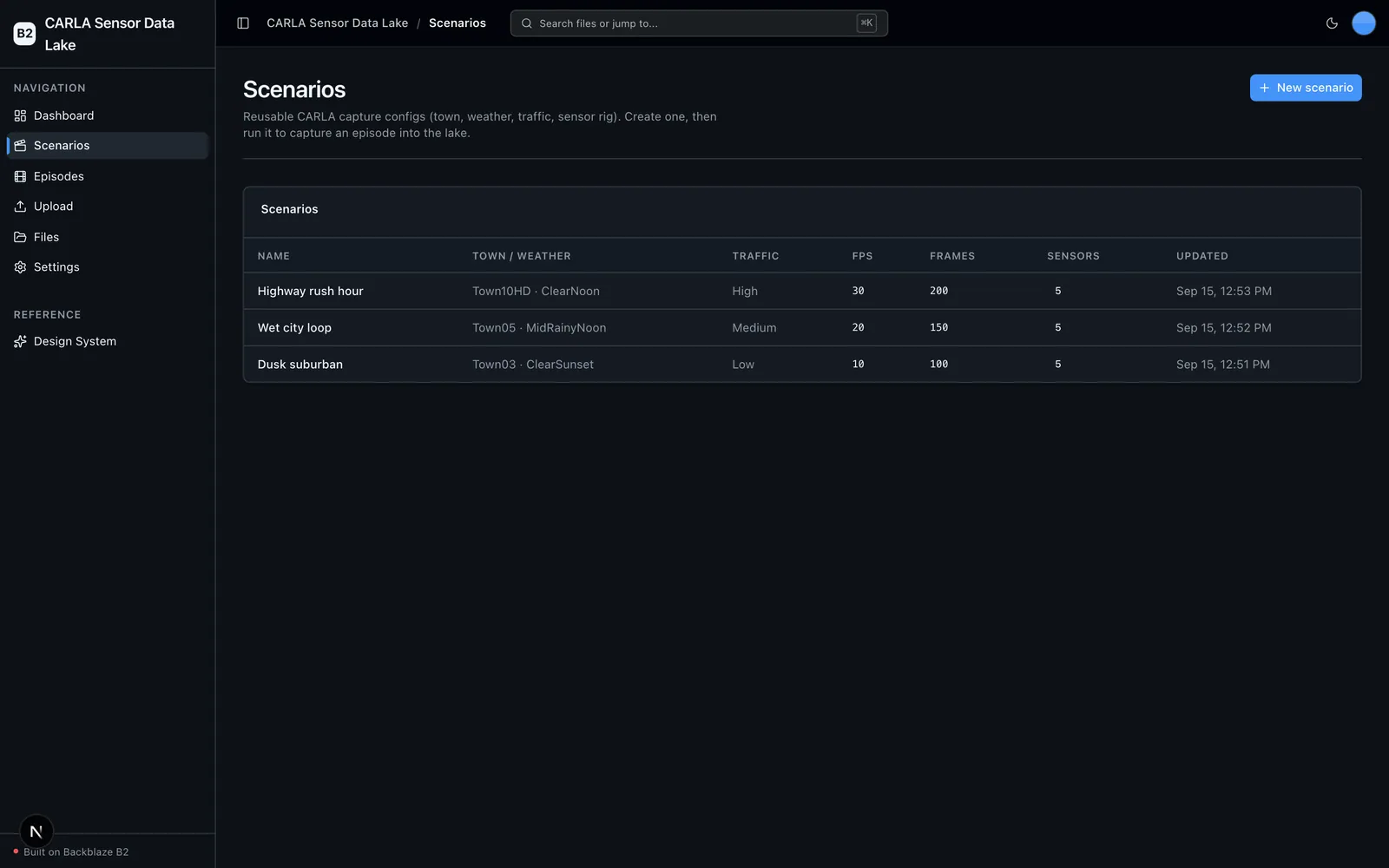The image size is (1389, 868).
Task: Open Dashboard in the navigation
Action: 108,115
